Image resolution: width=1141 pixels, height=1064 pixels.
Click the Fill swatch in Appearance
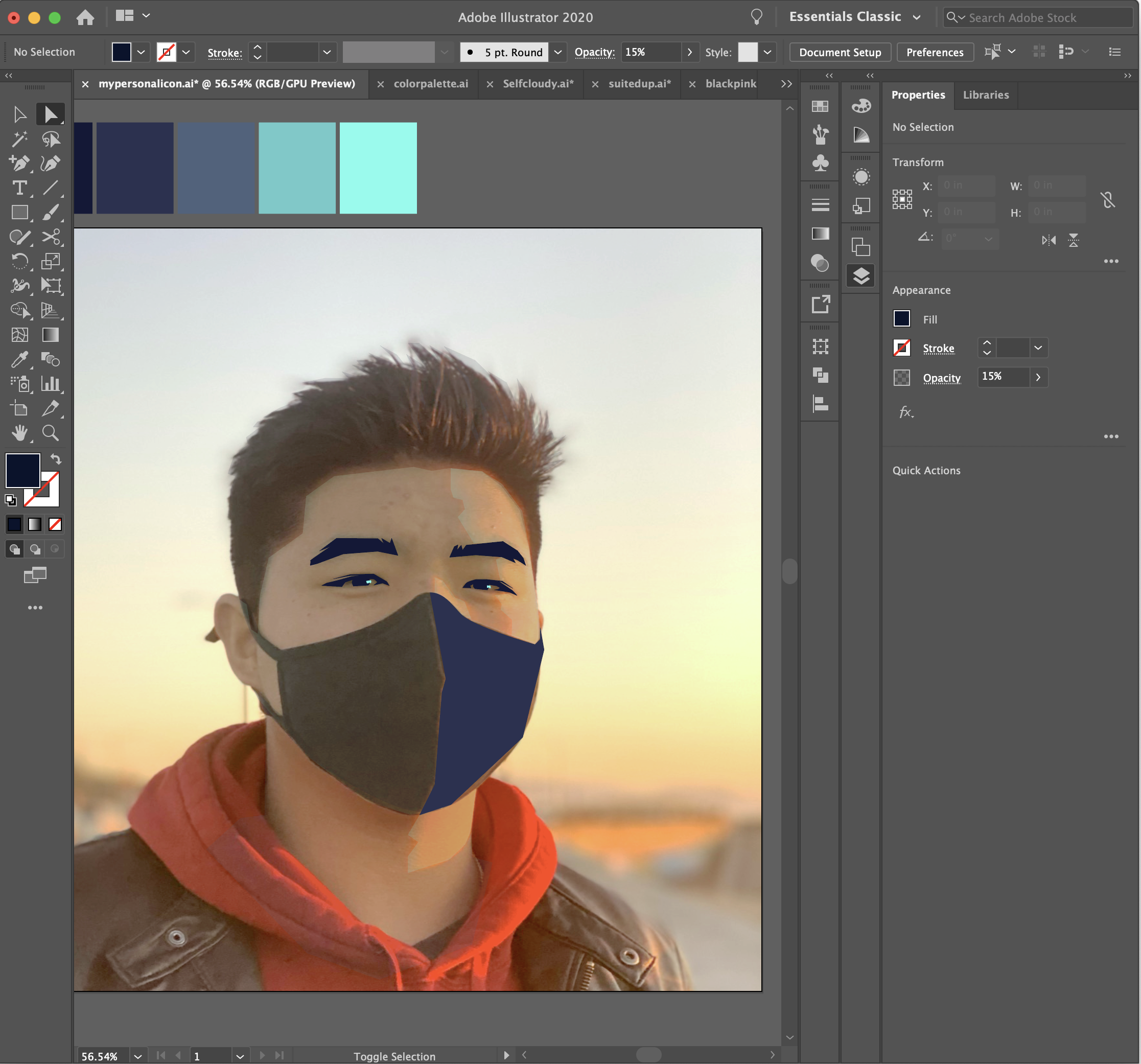coord(902,318)
